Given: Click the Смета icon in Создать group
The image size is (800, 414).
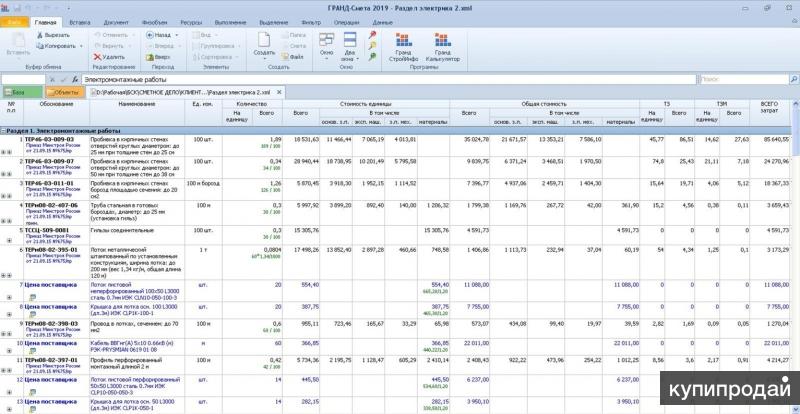Looking at the screenshot, I should click(285, 46).
